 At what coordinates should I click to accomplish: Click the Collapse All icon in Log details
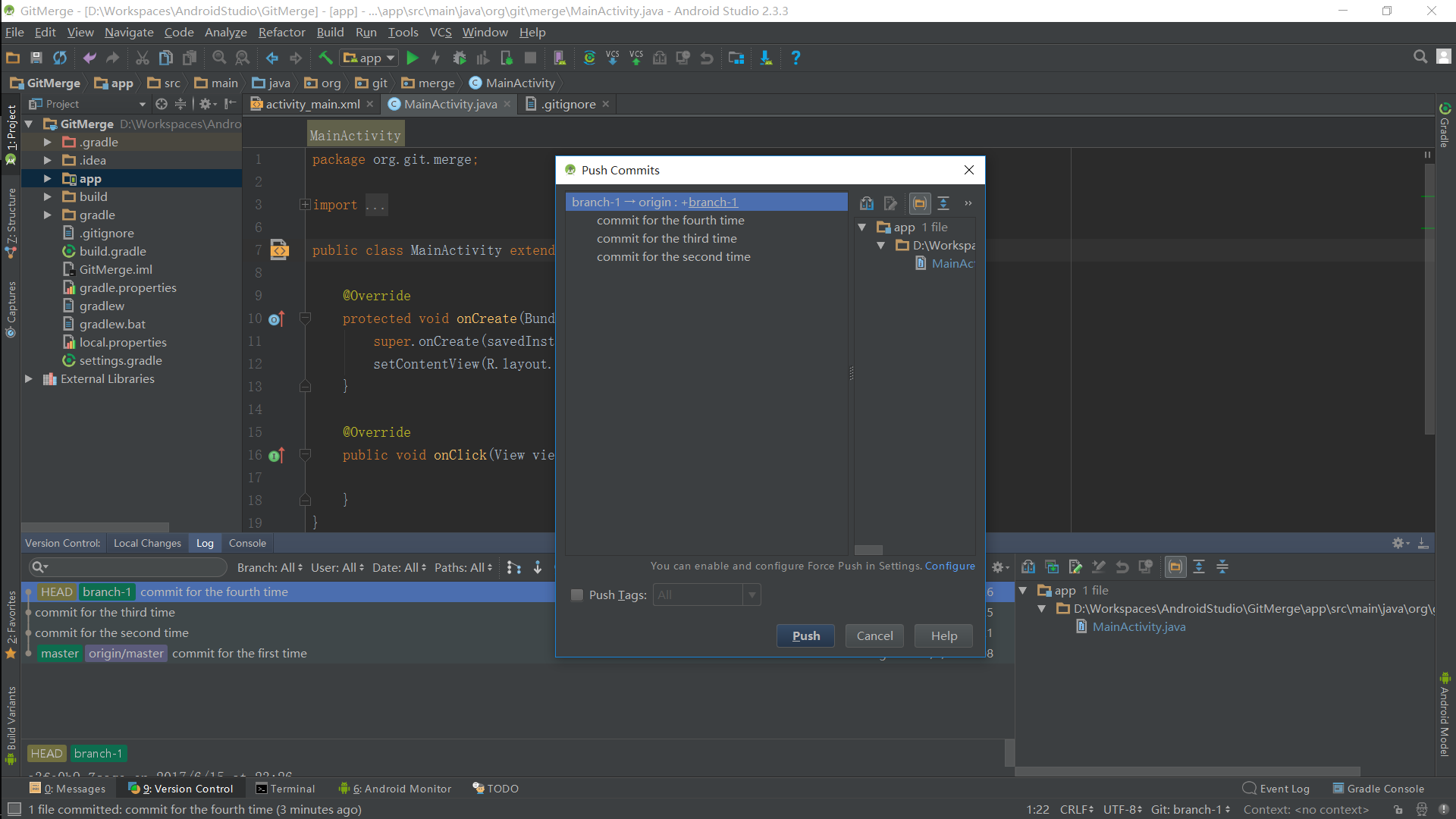(1222, 566)
